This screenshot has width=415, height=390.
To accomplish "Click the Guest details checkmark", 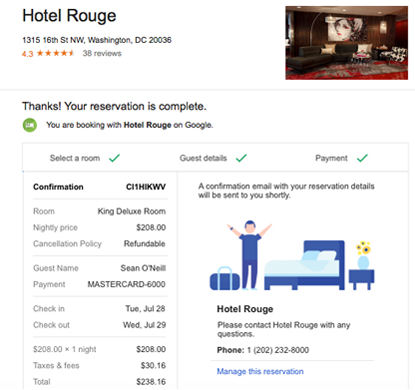I will click(241, 158).
